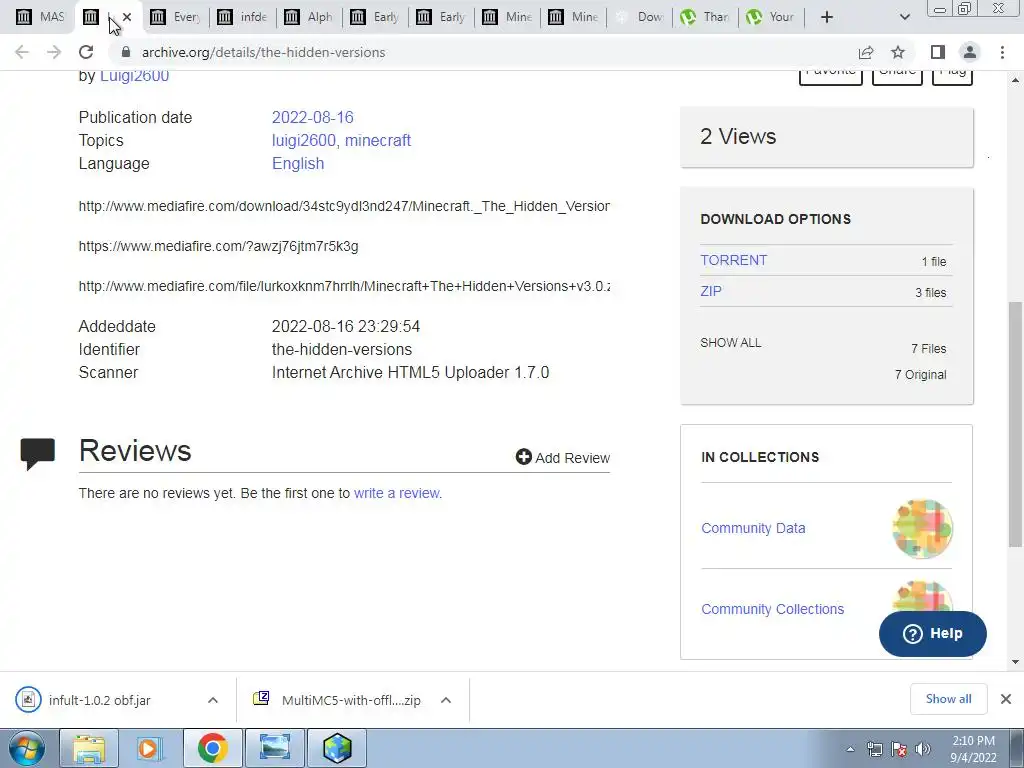This screenshot has height=768, width=1024.
Task: Expand MultiMC5 zip download options
Action: (446, 700)
